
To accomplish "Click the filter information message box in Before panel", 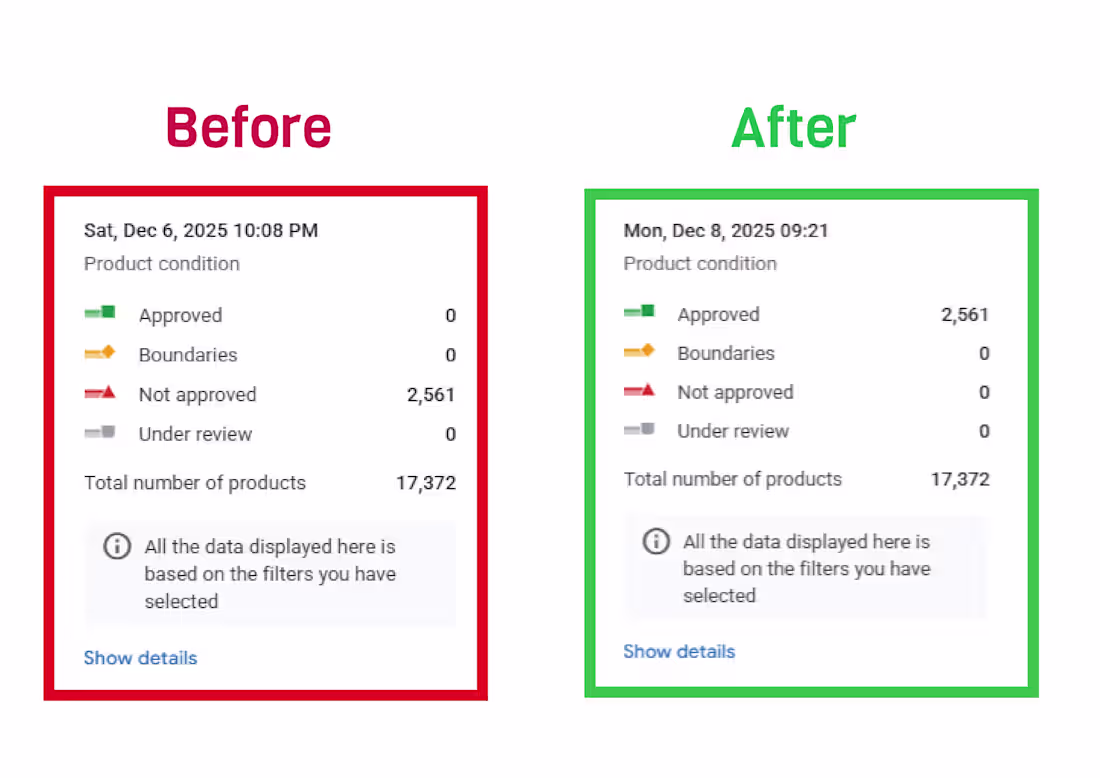I will [270, 572].
